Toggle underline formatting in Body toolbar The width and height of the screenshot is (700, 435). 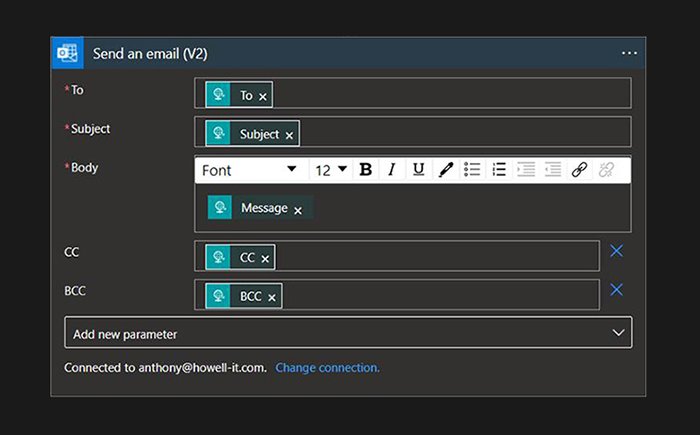pos(418,170)
